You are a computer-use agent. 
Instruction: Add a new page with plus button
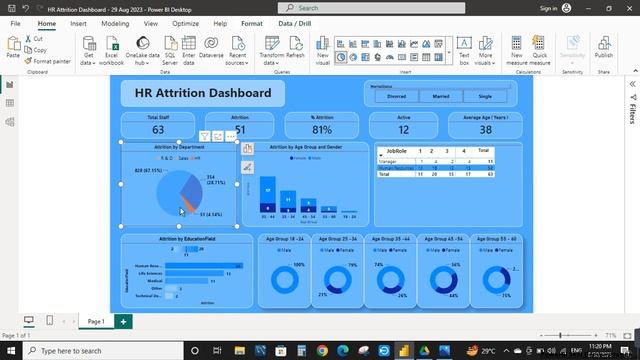coord(123,322)
